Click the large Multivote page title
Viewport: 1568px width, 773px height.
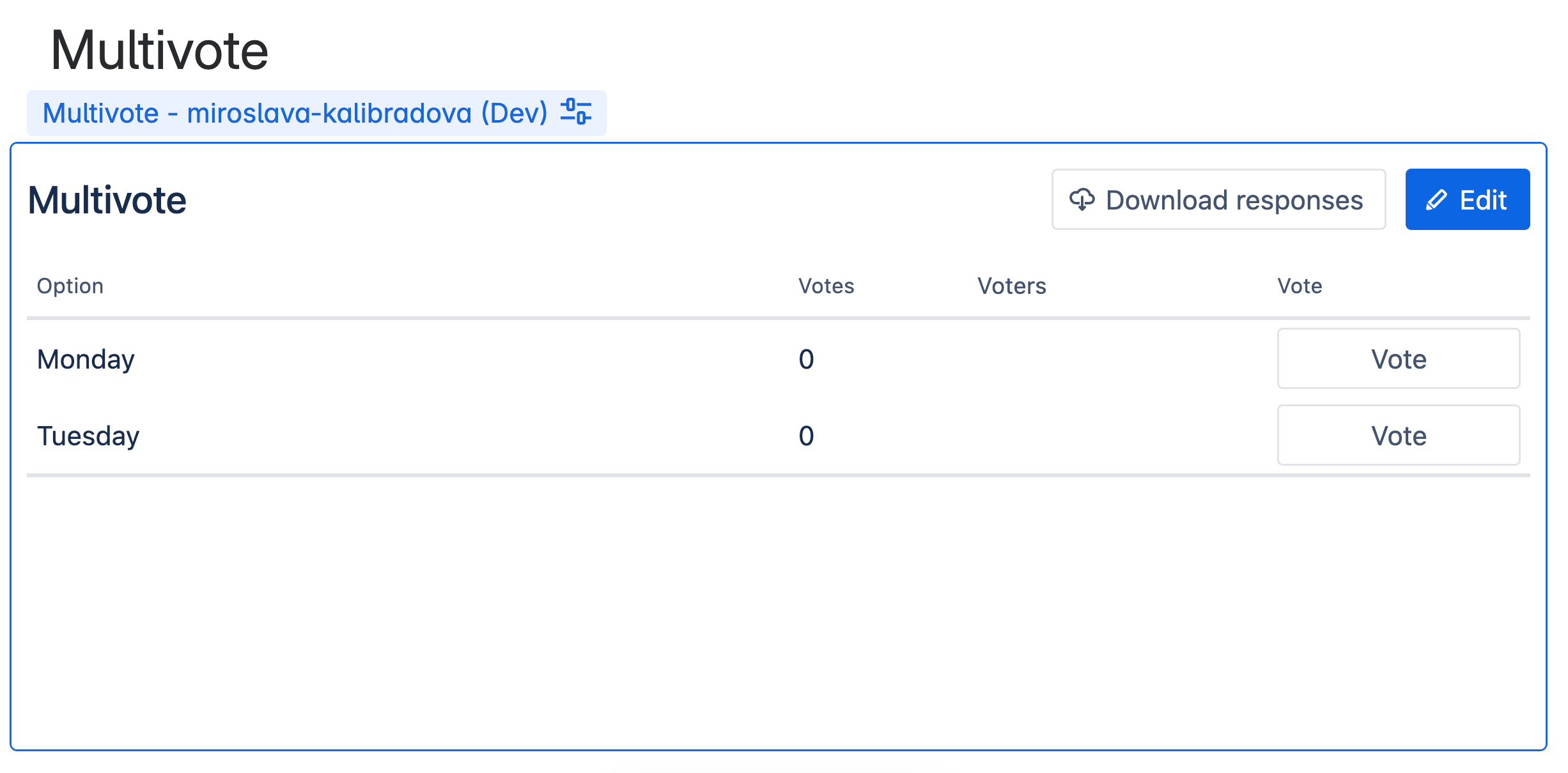pos(159,50)
